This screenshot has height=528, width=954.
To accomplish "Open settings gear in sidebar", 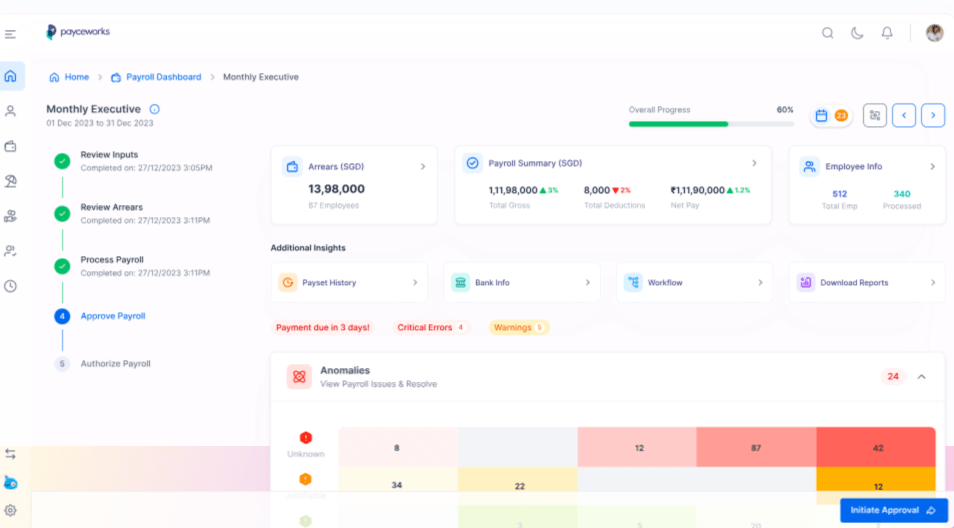I will [10, 510].
